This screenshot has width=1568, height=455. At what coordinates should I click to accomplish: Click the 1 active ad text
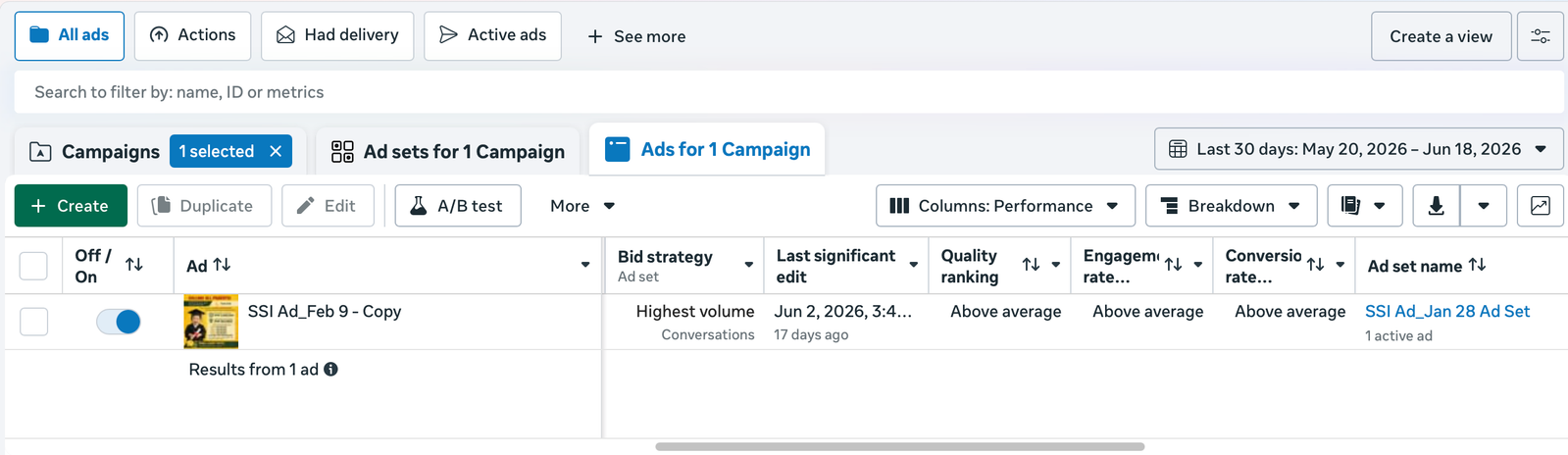tap(1398, 336)
